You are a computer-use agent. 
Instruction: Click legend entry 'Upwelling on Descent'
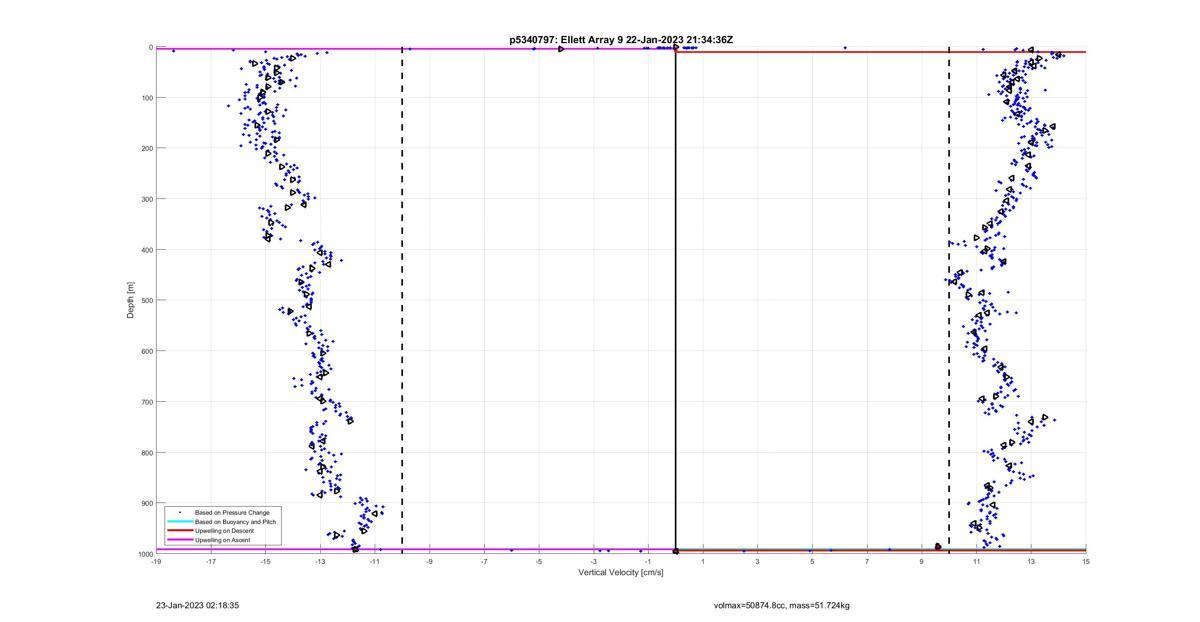click(x=224, y=530)
